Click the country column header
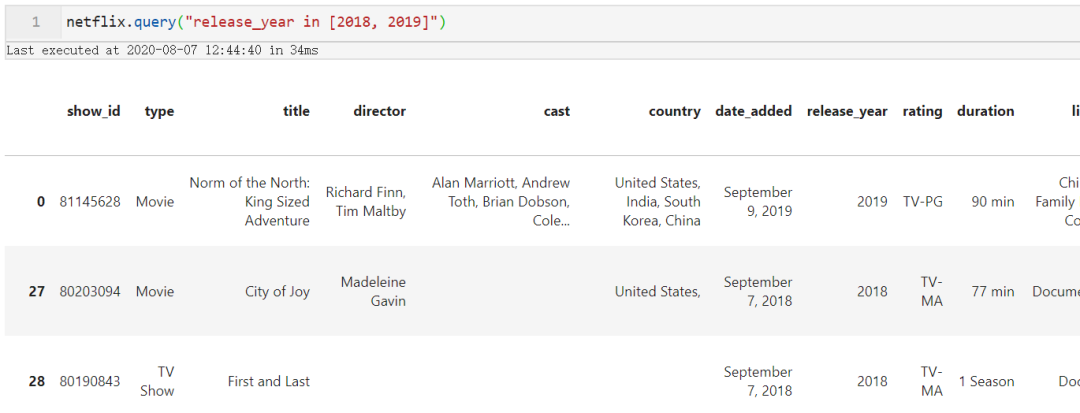 pos(674,111)
